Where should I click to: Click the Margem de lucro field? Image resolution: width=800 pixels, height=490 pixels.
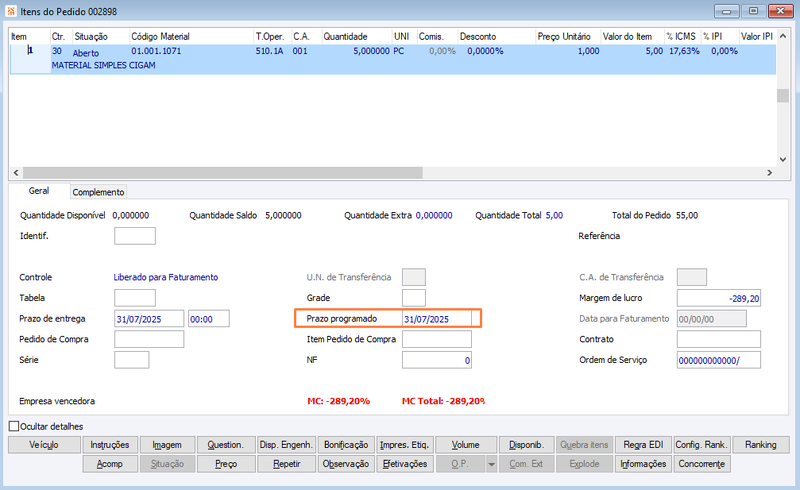click(719, 298)
